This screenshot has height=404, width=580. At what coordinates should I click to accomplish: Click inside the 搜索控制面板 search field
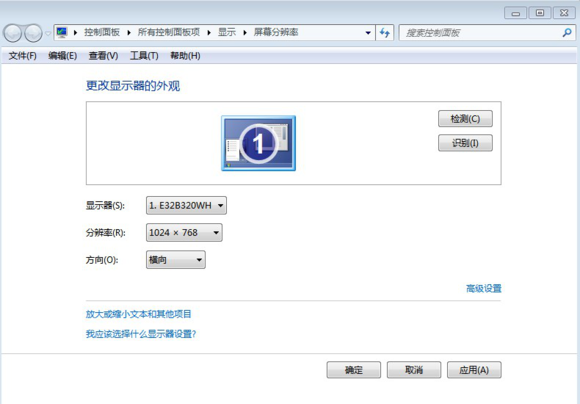(x=481, y=33)
